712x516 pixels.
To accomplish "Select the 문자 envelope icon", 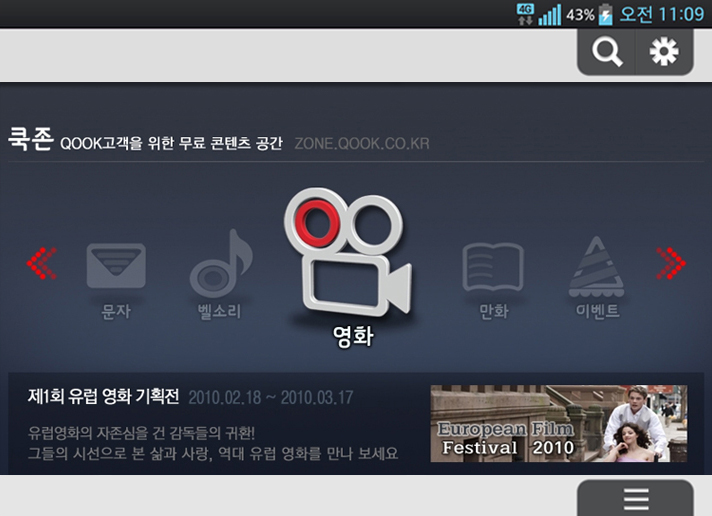I will coord(116,267).
